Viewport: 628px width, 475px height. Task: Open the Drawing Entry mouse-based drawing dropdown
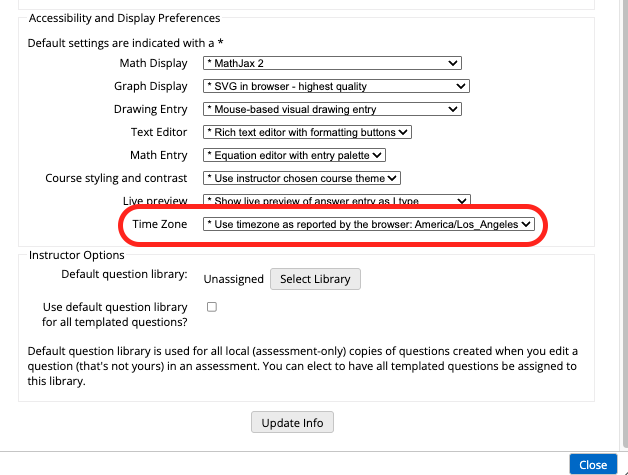click(x=332, y=109)
